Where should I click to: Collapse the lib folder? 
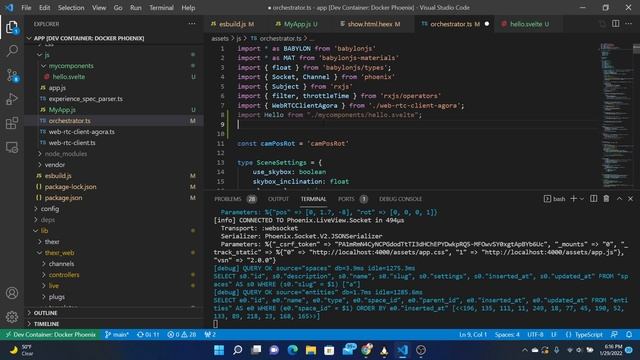pos(44,231)
